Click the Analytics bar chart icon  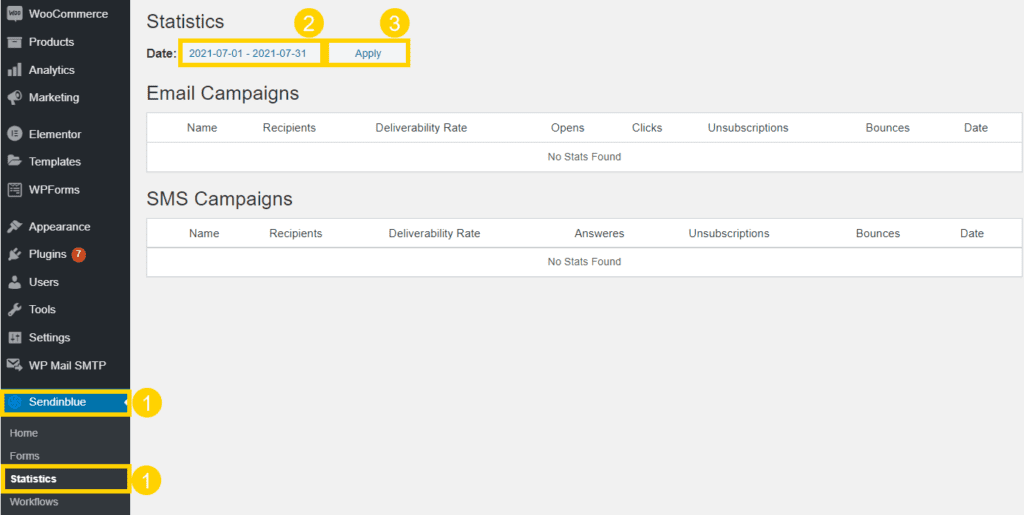tap(14, 70)
